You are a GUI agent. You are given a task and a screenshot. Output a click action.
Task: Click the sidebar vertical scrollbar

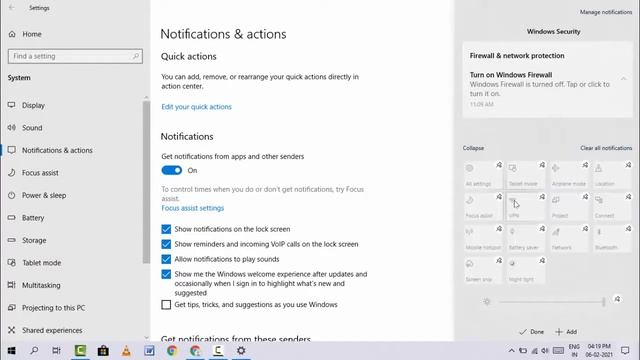(x=146, y=182)
